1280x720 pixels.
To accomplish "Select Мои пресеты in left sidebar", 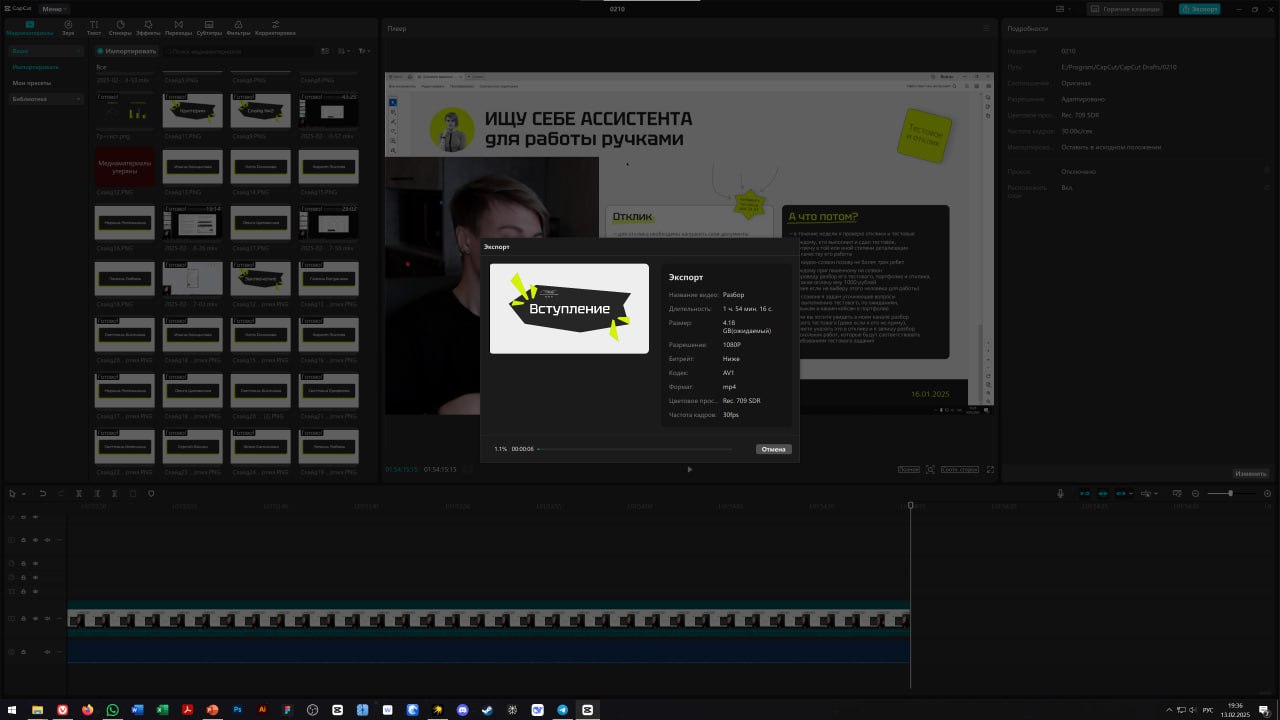I will tap(31, 83).
